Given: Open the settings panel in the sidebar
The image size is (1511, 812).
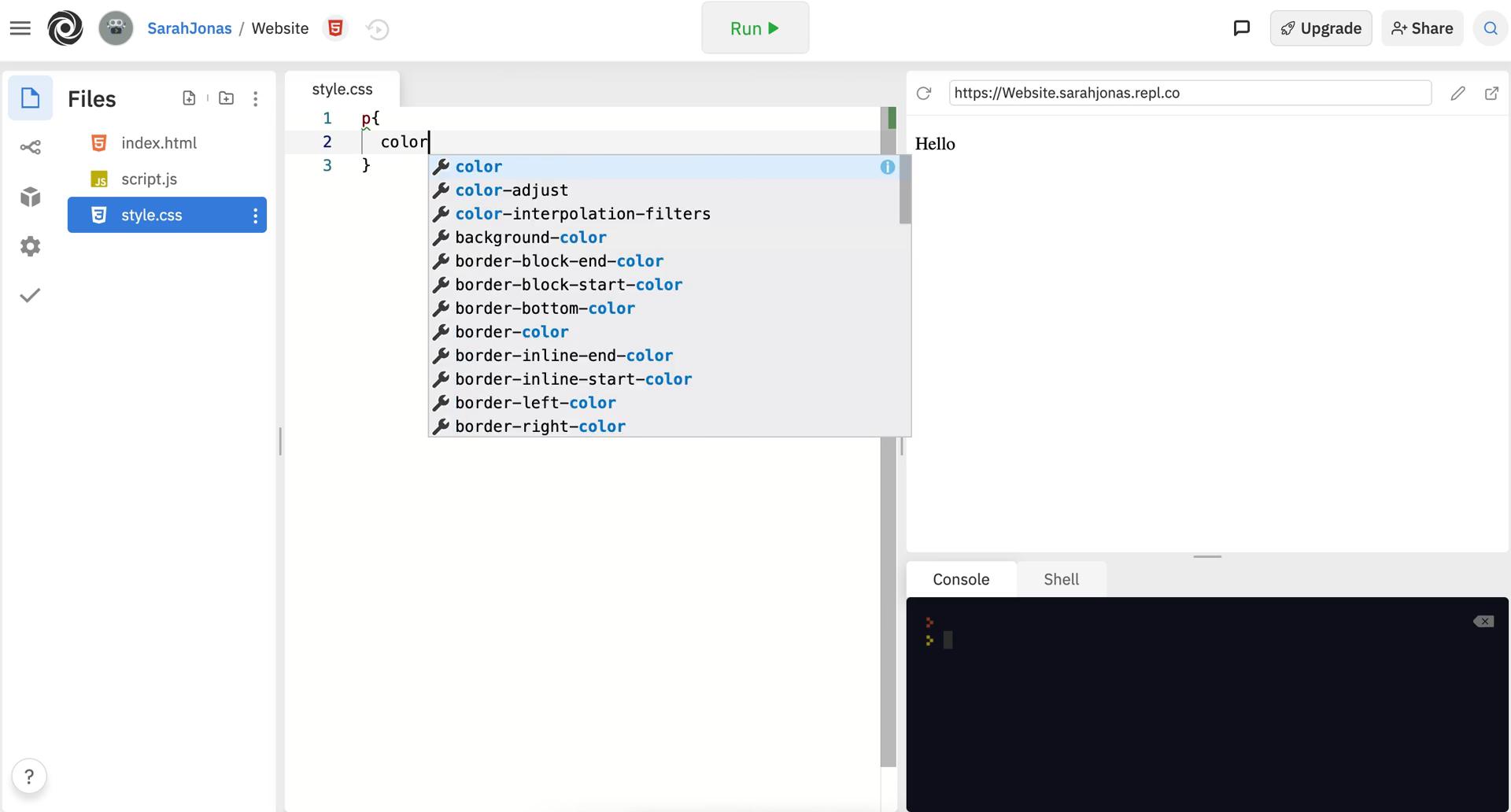Looking at the screenshot, I should pos(30,246).
